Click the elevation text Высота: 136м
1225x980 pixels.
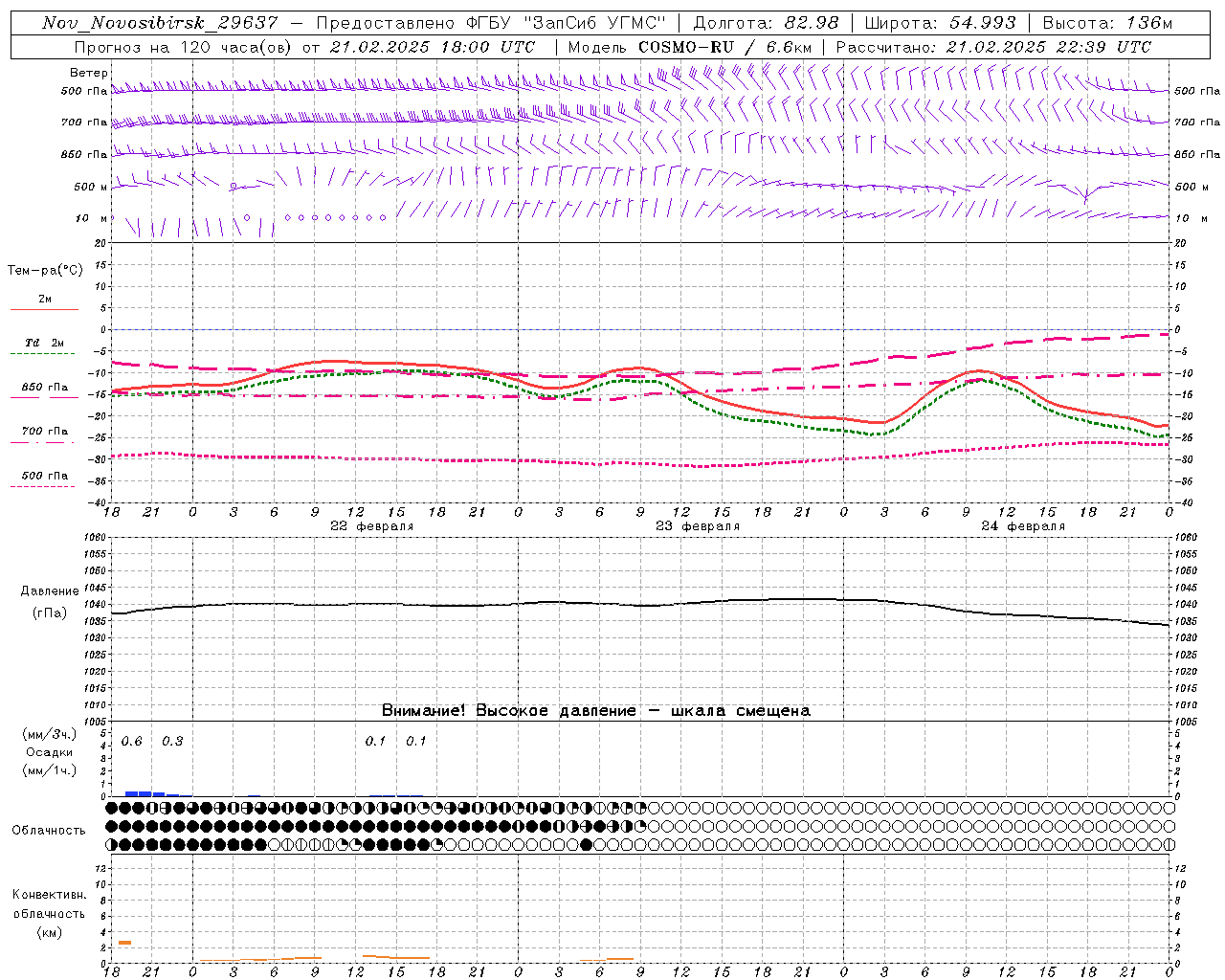point(1107,23)
